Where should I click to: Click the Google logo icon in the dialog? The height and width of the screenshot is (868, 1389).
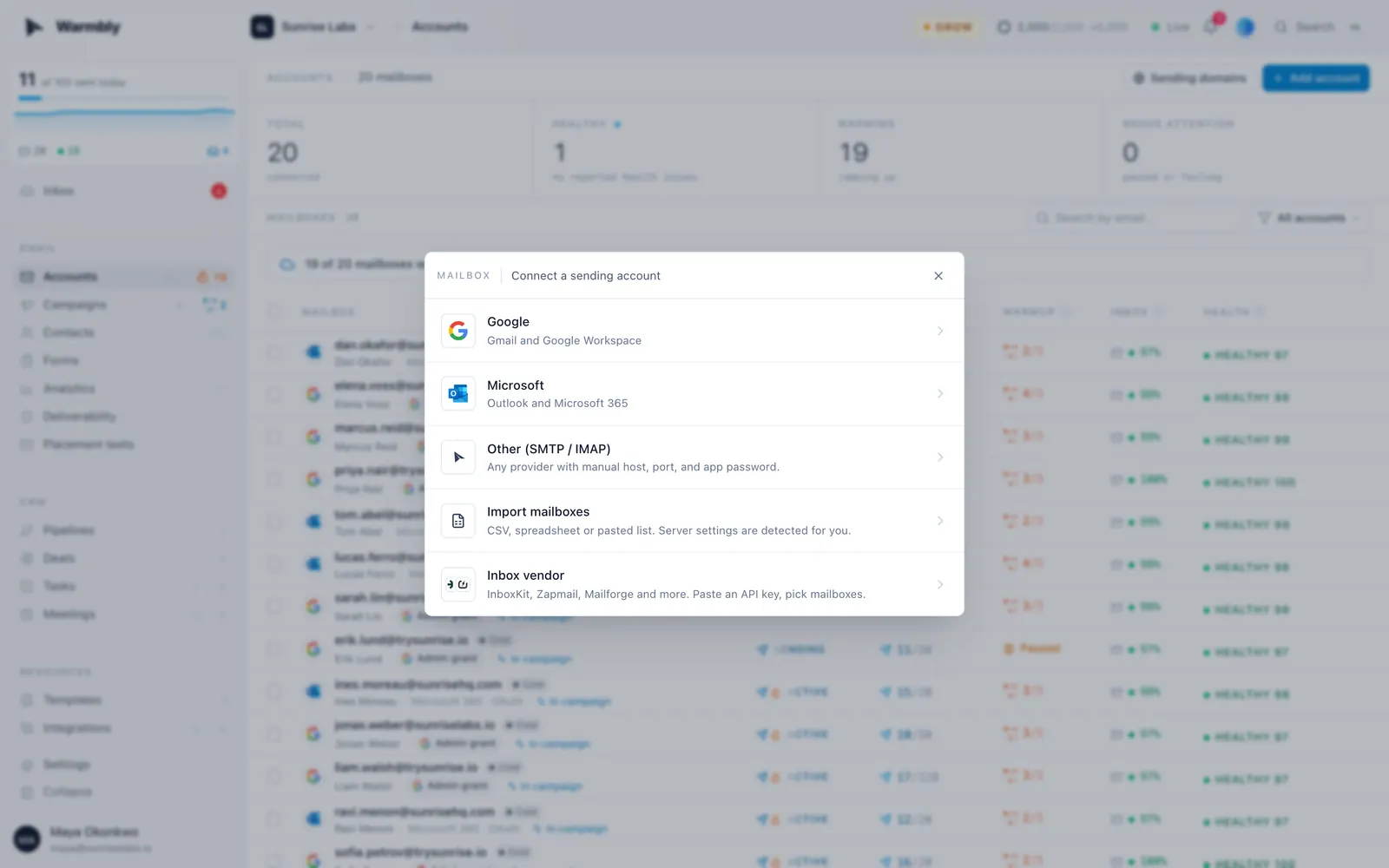[x=458, y=331]
